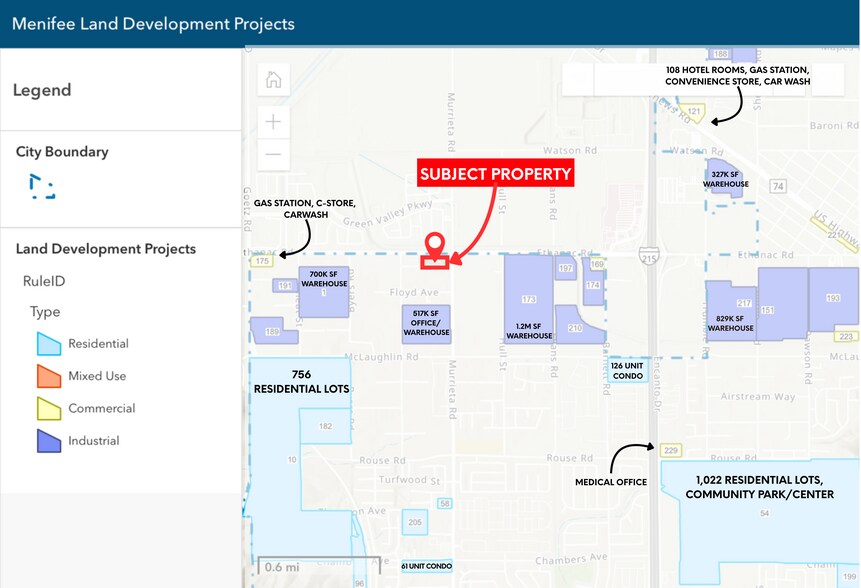Click the Menifee Land Development Projects title
The width and height of the screenshot is (861, 588).
pyautogui.click(x=153, y=23)
